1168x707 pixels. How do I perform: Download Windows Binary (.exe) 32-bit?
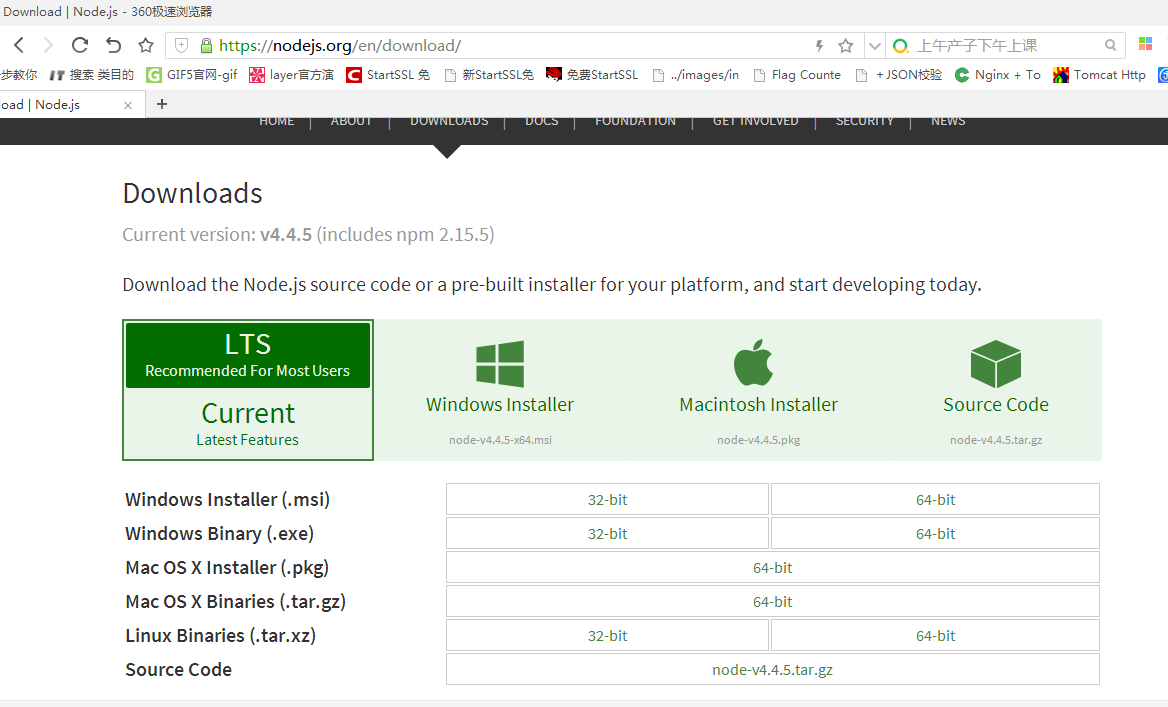point(607,533)
